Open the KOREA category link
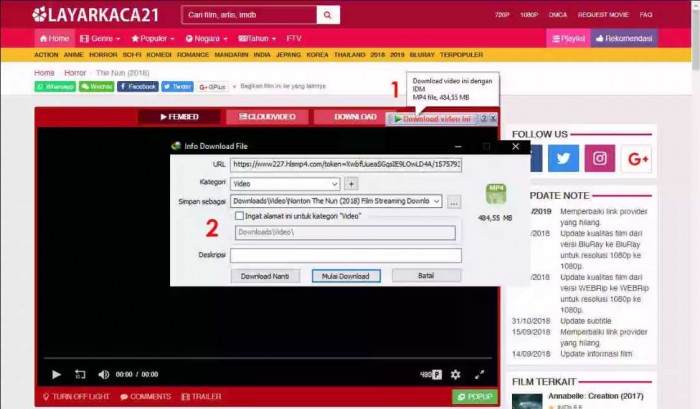The height and width of the screenshot is (409, 700). point(317,54)
